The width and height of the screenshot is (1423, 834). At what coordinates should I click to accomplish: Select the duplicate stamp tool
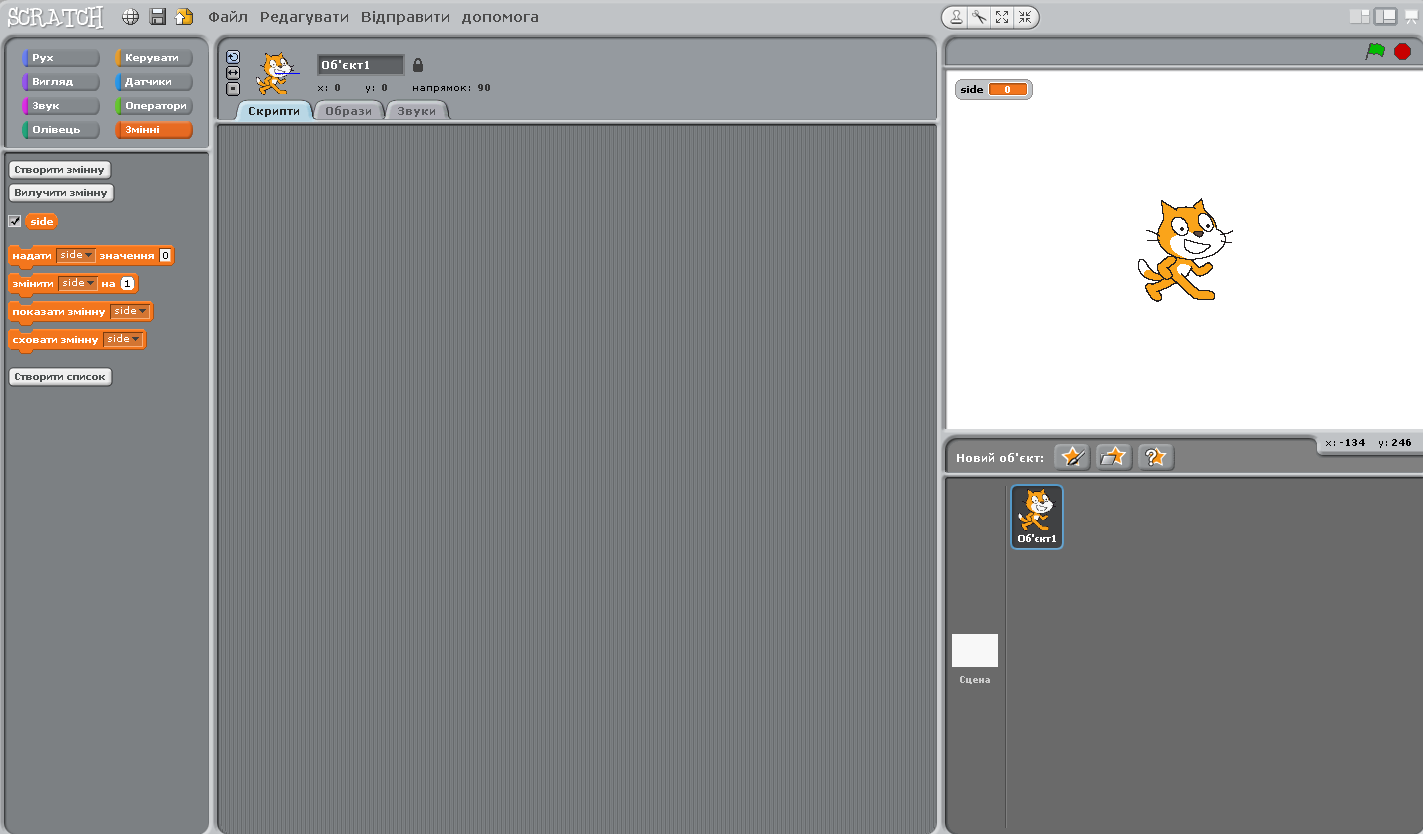coord(956,17)
